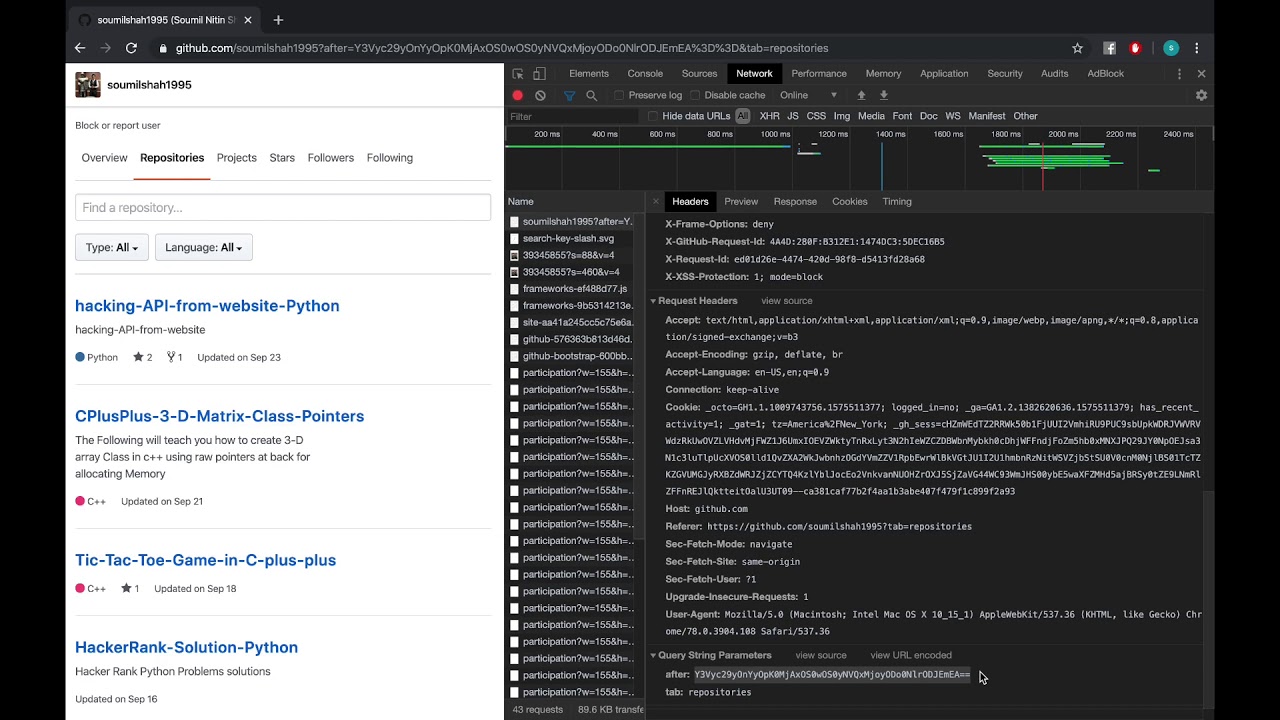Close the DevTools panel
This screenshot has width=1280, height=720.
1201,74
